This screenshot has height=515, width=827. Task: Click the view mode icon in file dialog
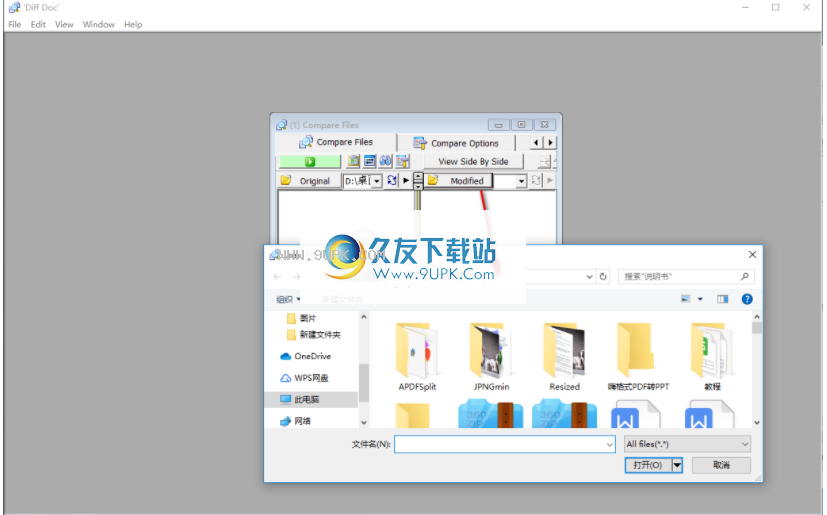pyautogui.click(x=686, y=299)
